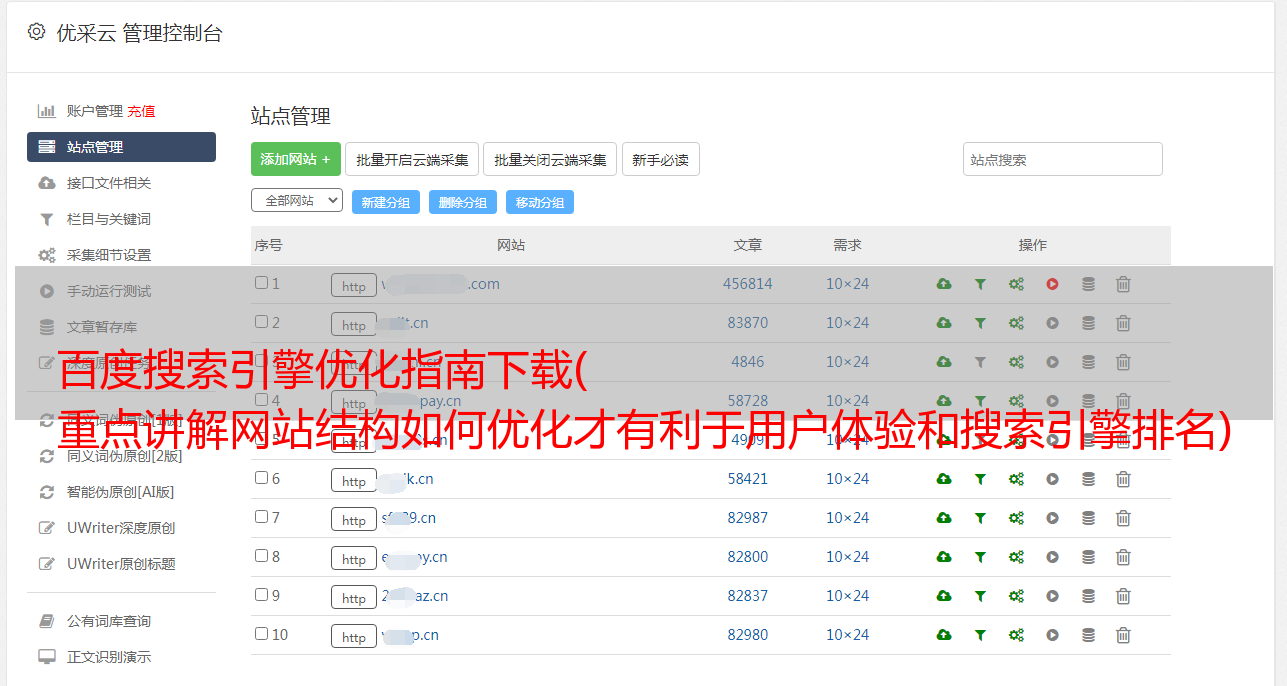
Task: Click the 新建分组 button
Action: (x=386, y=202)
